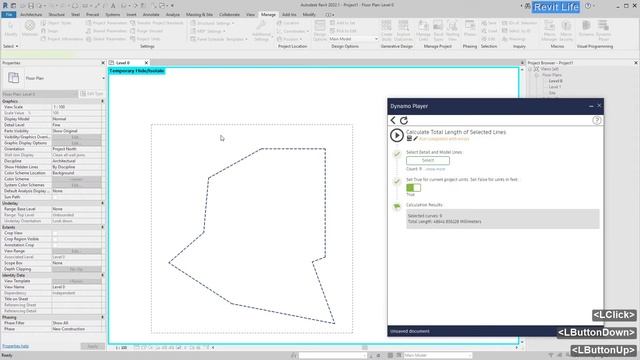Click Apply in Properties panel

[92, 346]
